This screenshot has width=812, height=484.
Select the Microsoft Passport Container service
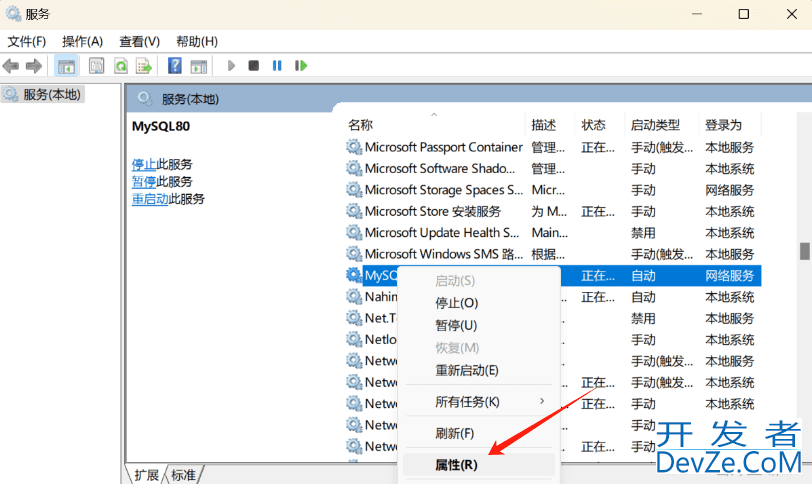tap(553, 148)
